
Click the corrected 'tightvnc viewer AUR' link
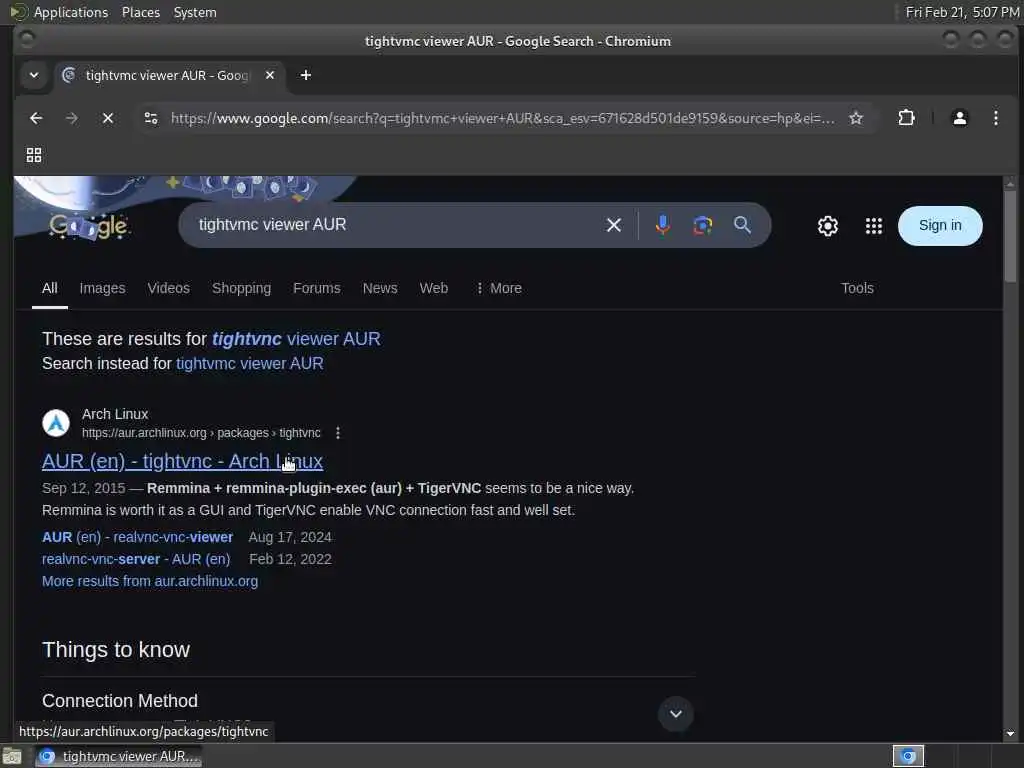coord(296,339)
